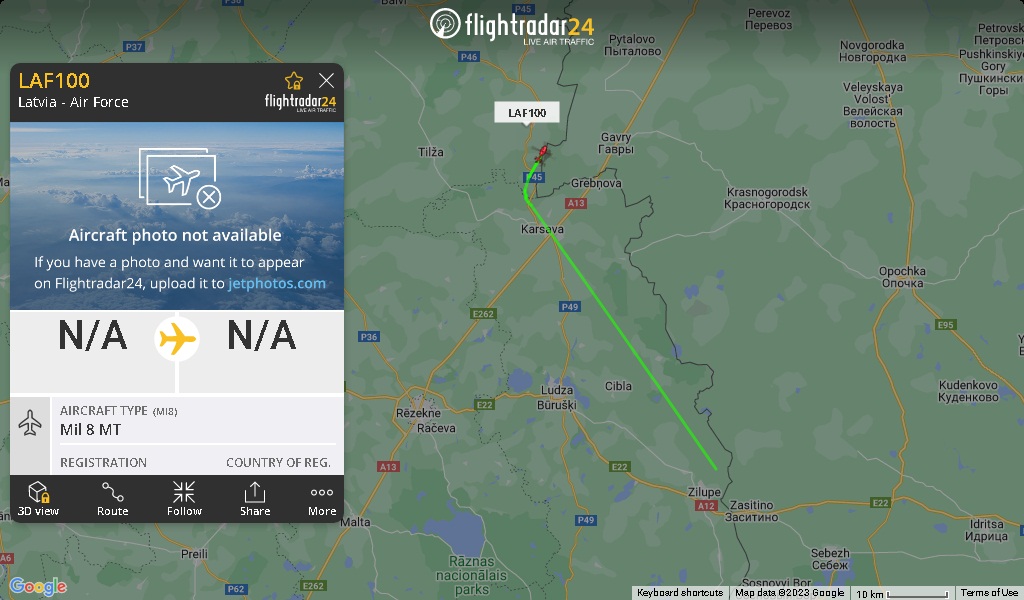This screenshot has width=1024, height=600.
Task: Click the yellow airplane progress icon
Action: (177, 339)
